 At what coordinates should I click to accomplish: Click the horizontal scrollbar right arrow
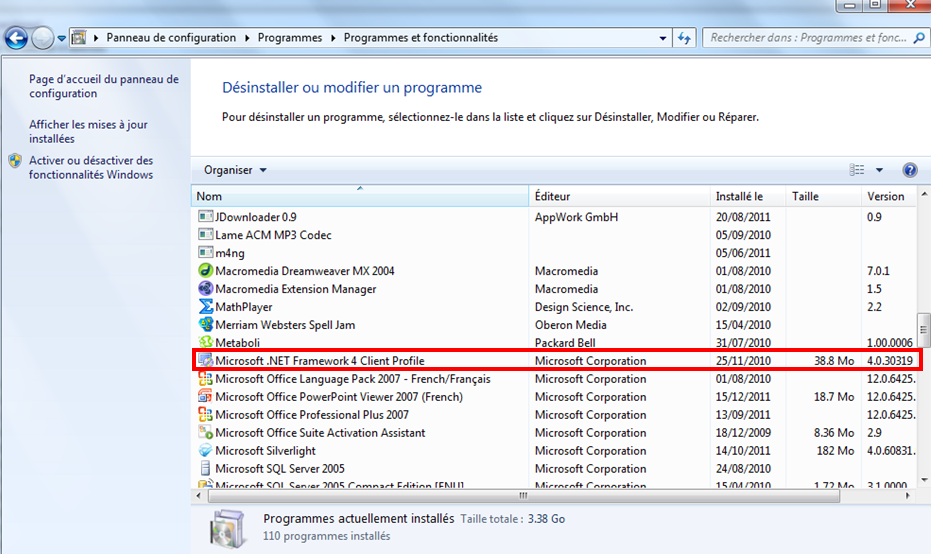908,495
